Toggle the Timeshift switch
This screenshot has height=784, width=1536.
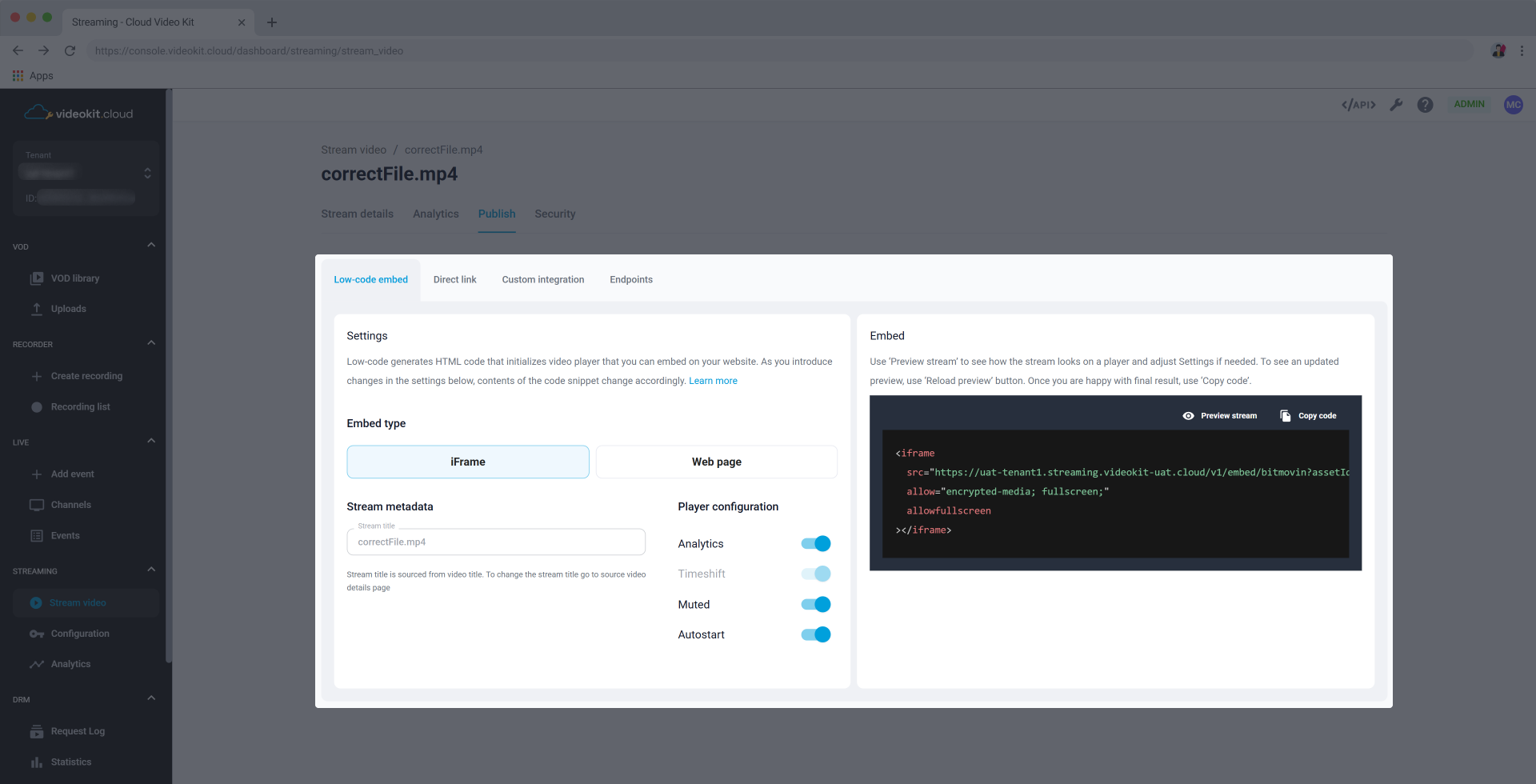pos(816,574)
